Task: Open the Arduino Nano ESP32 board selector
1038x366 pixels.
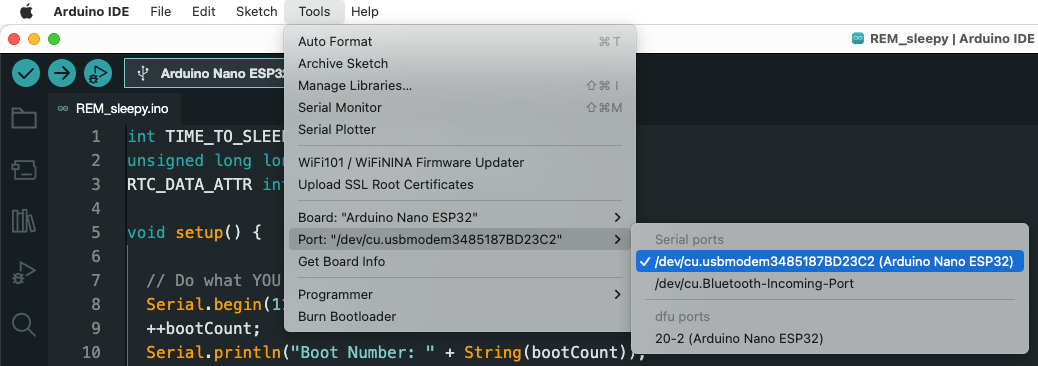Action: [x=205, y=73]
